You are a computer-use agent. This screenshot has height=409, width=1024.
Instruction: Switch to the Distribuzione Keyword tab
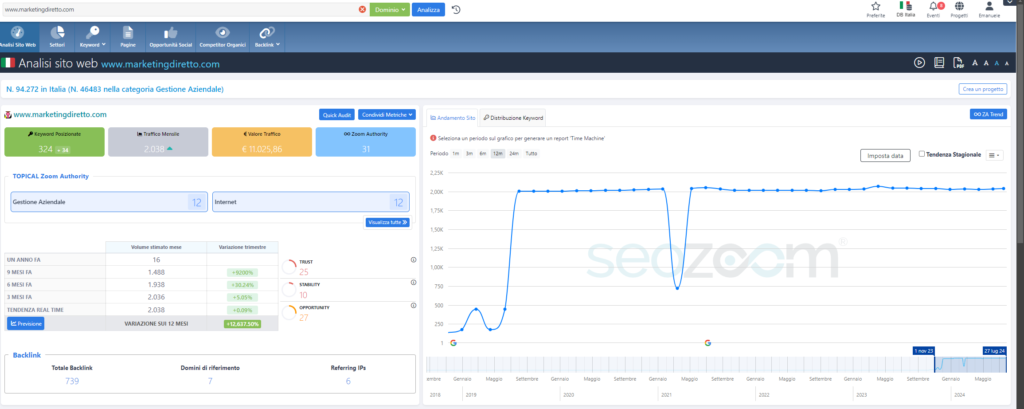(513, 118)
